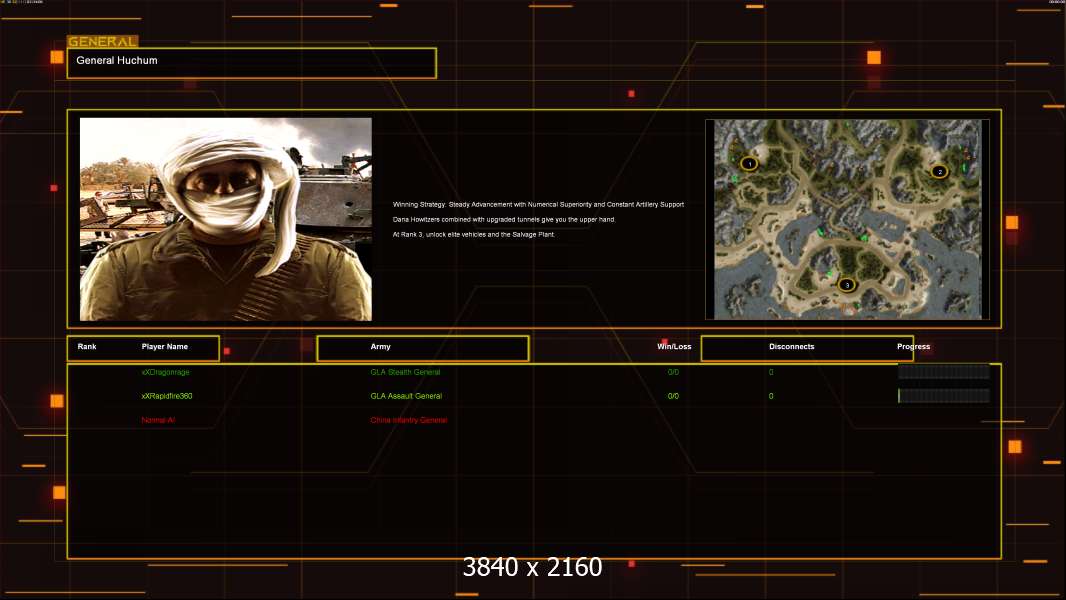Click the Progress column header

(913, 347)
